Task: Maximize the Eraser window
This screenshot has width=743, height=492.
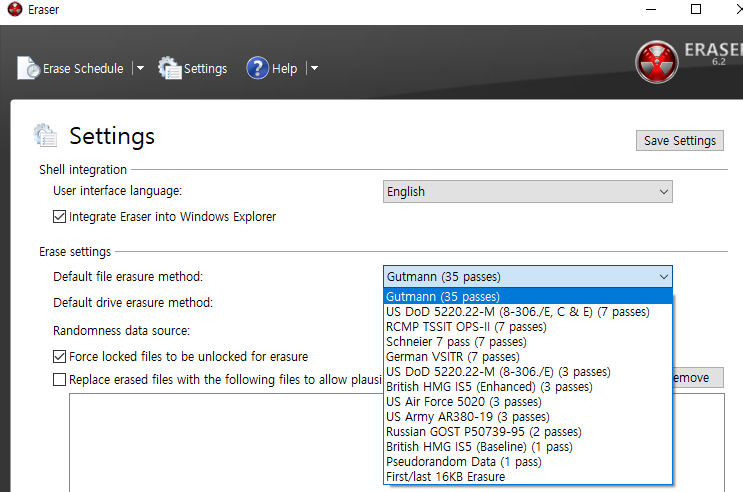Action: pos(696,9)
